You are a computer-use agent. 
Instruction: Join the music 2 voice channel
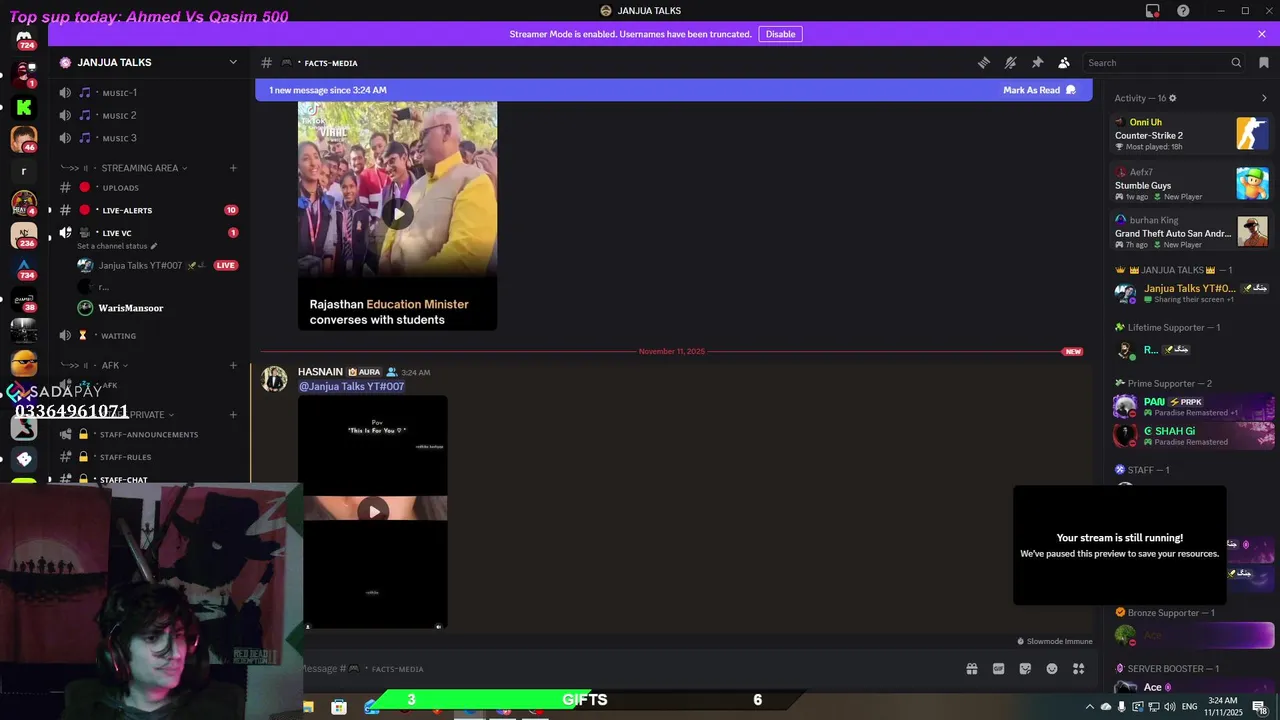tap(150, 115)
